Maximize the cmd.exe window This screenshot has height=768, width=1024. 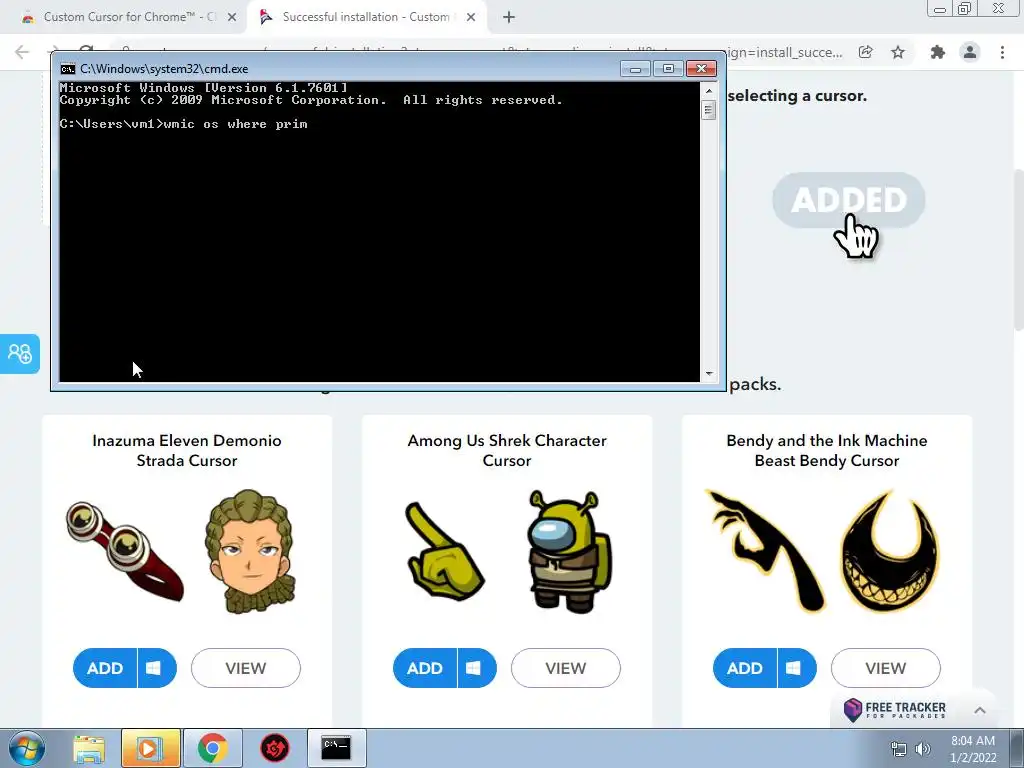click(x=667, y=69)
